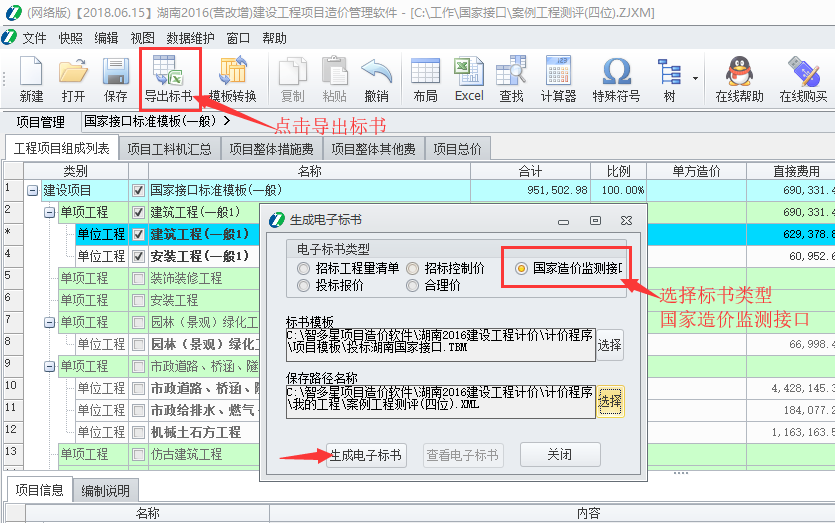Open the 树 tree toolbar dropdown arrow

pos(694,77)
